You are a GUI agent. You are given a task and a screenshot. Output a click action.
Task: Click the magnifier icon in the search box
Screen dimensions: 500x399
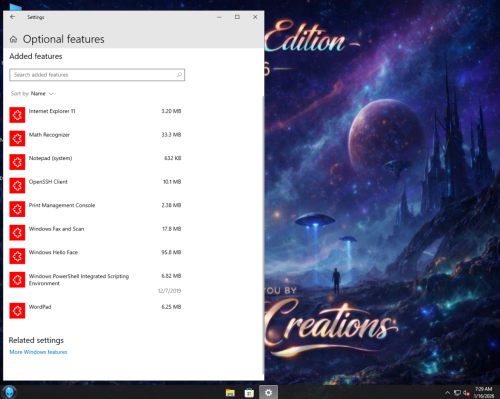coord(179,75)
